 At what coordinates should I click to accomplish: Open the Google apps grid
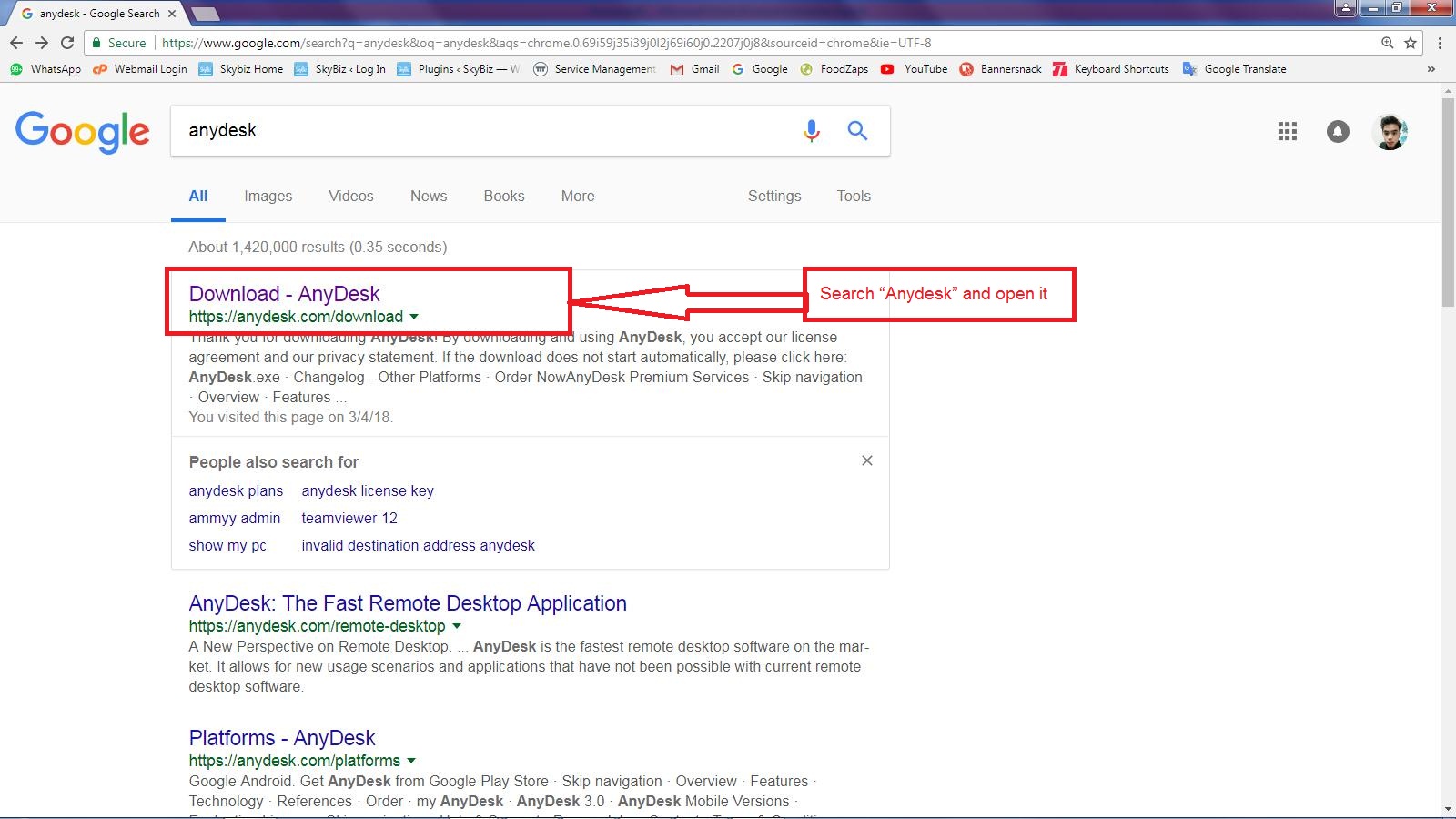click(1287, 132)
